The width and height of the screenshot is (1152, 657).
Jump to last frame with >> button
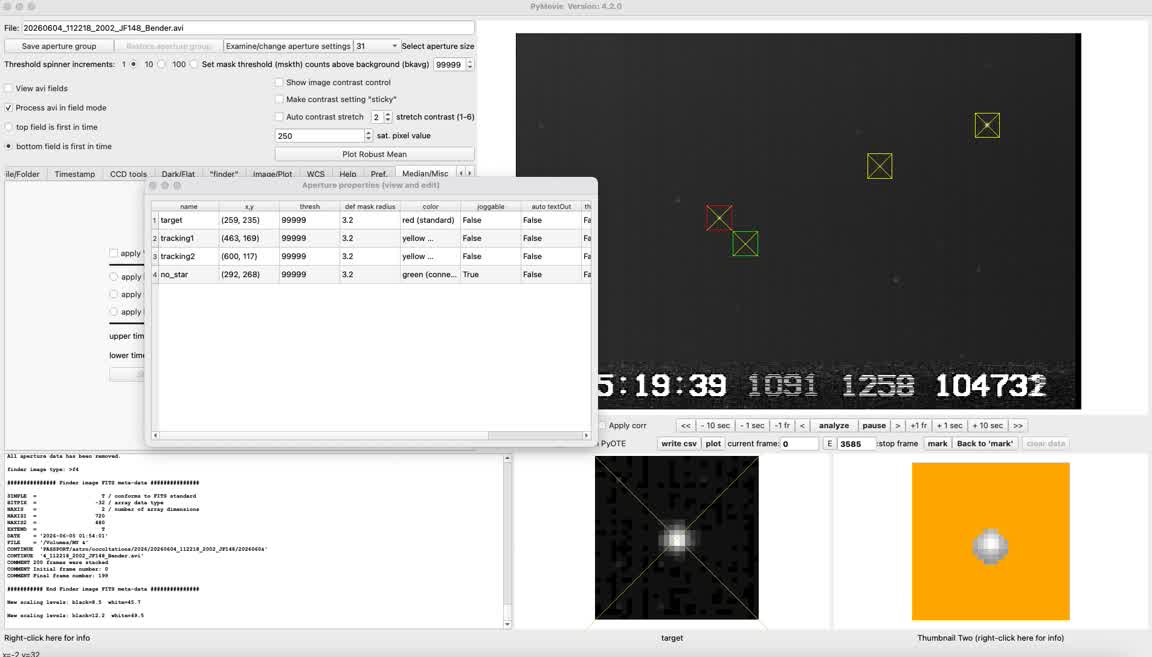tap(1018, 426)
